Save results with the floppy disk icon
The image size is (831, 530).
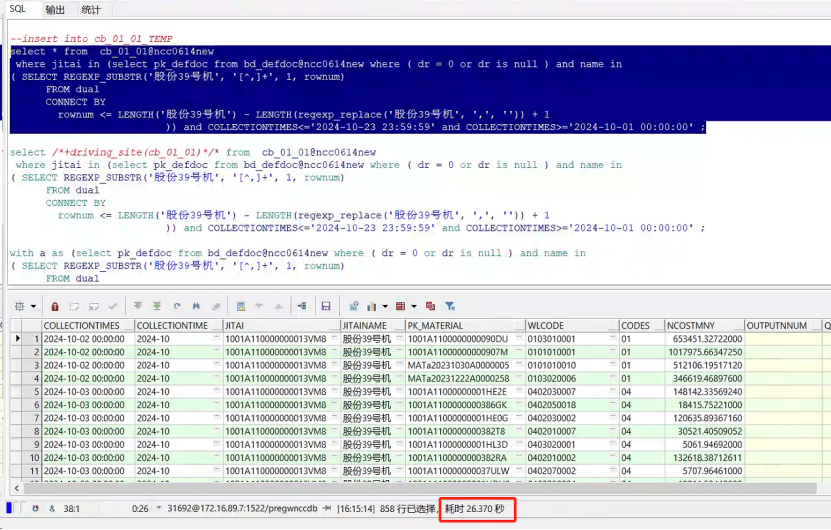326,306
